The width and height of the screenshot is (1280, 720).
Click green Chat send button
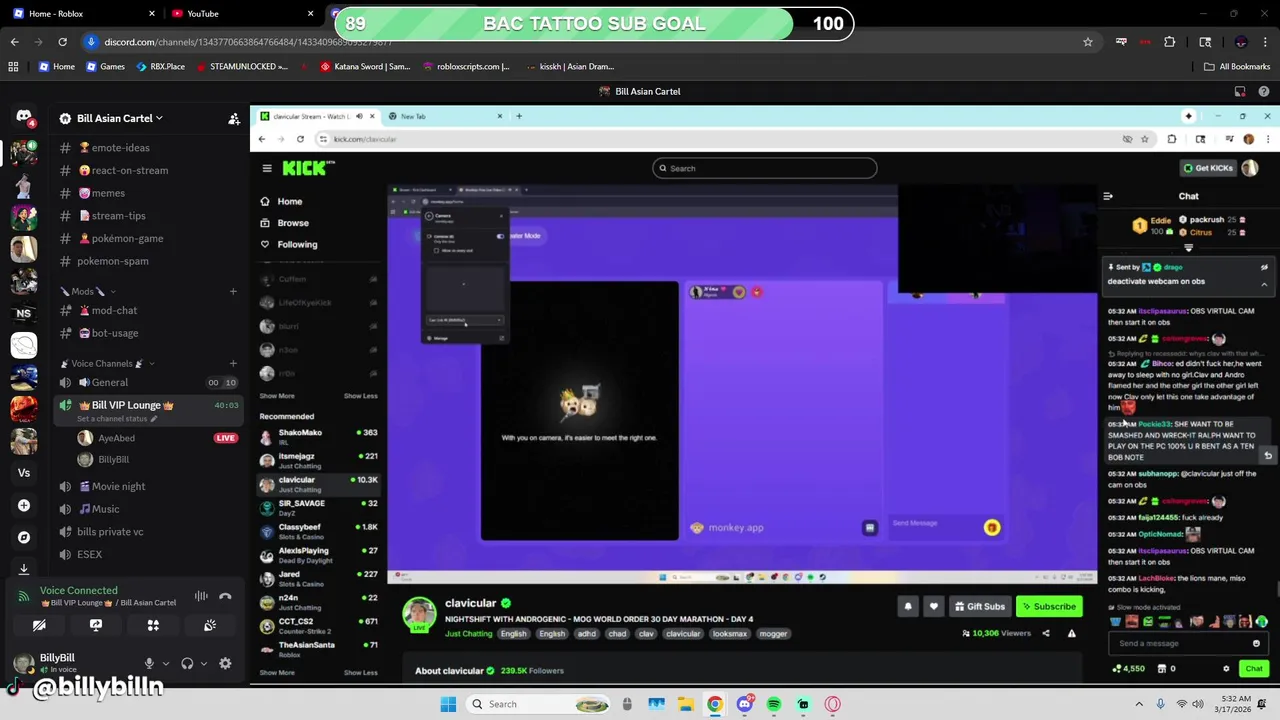point(1254,669)
